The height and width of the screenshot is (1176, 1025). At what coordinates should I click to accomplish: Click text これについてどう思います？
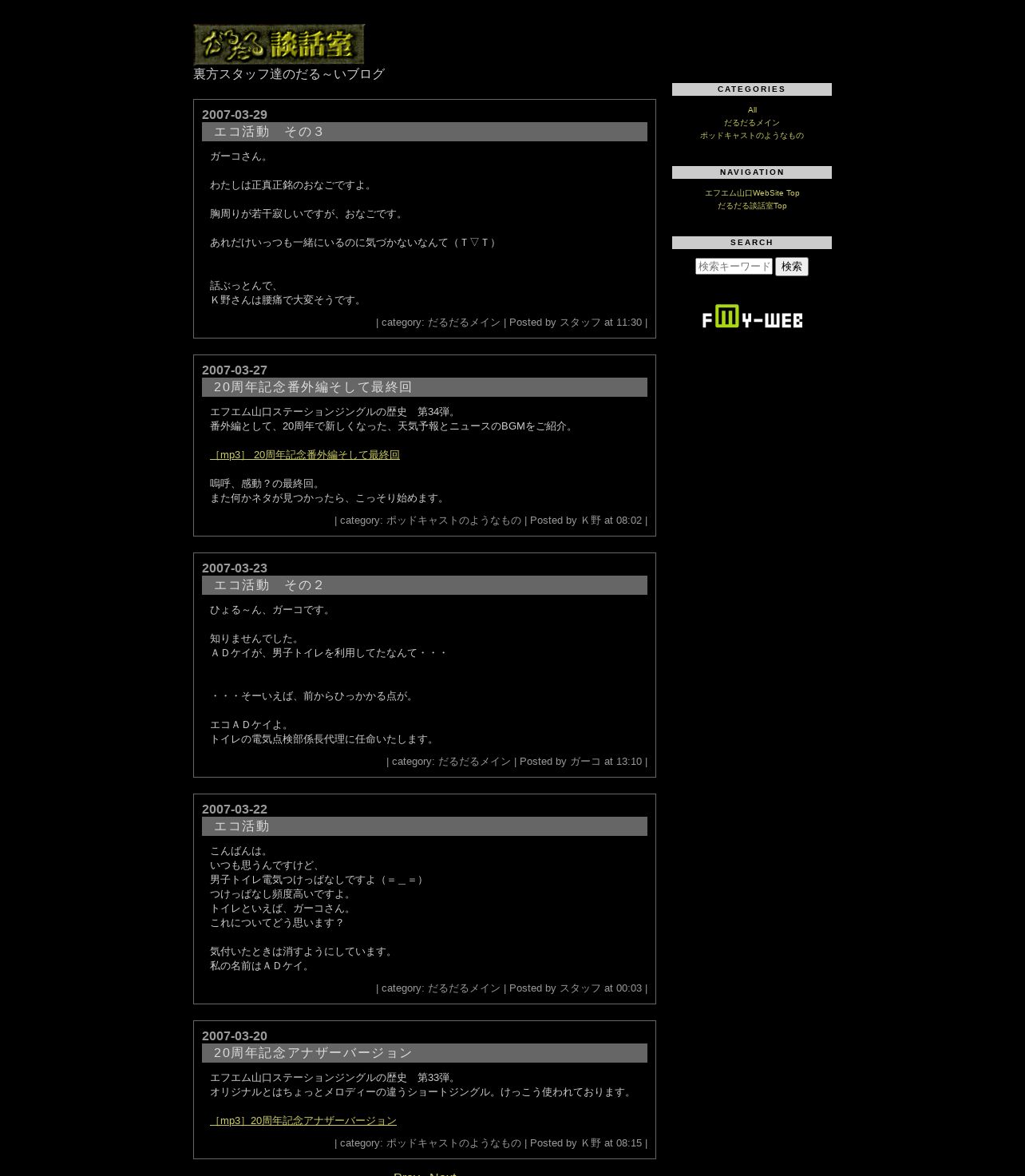tap(277, 923)
